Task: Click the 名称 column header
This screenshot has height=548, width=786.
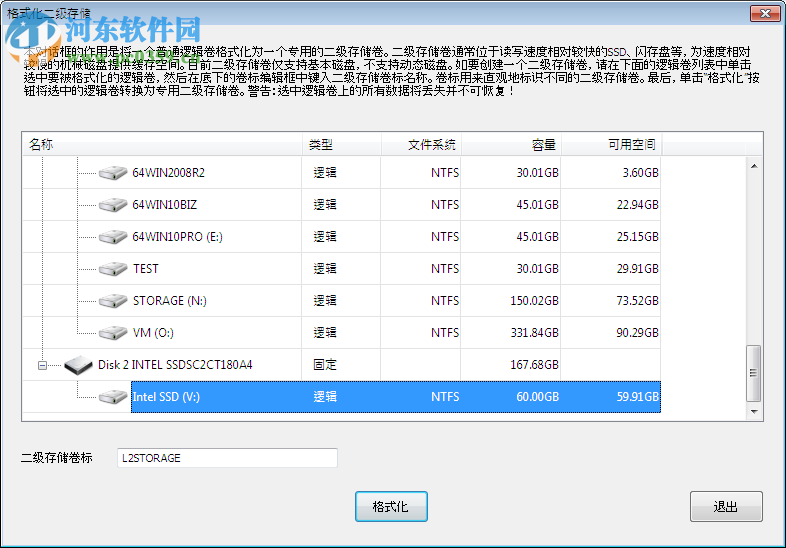Action: 162,145
